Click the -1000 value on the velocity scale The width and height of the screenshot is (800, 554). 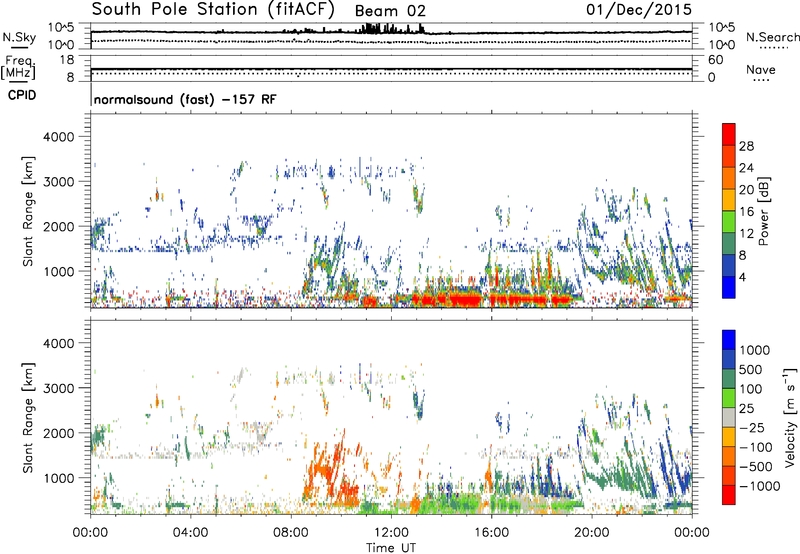coord(759,486)
